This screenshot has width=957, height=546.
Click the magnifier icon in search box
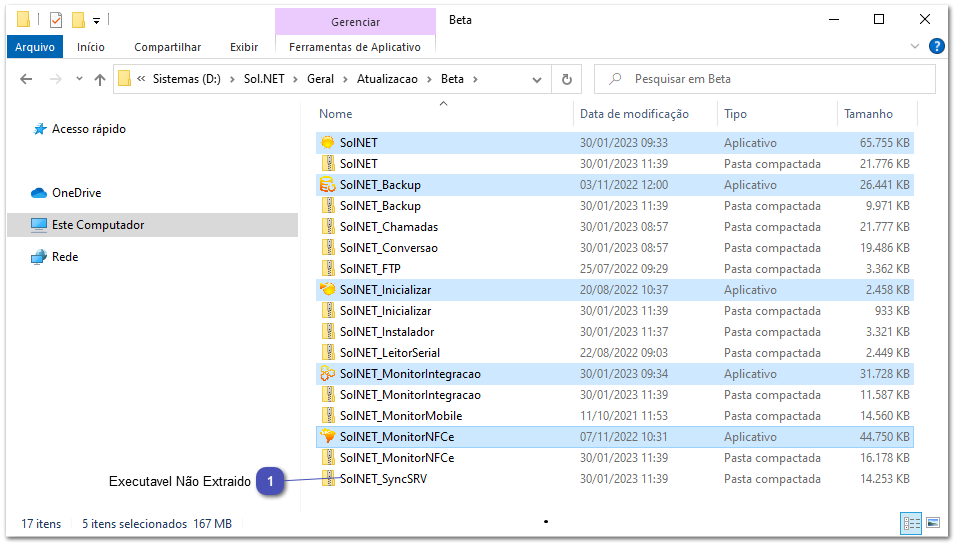[x=615, y=79]
